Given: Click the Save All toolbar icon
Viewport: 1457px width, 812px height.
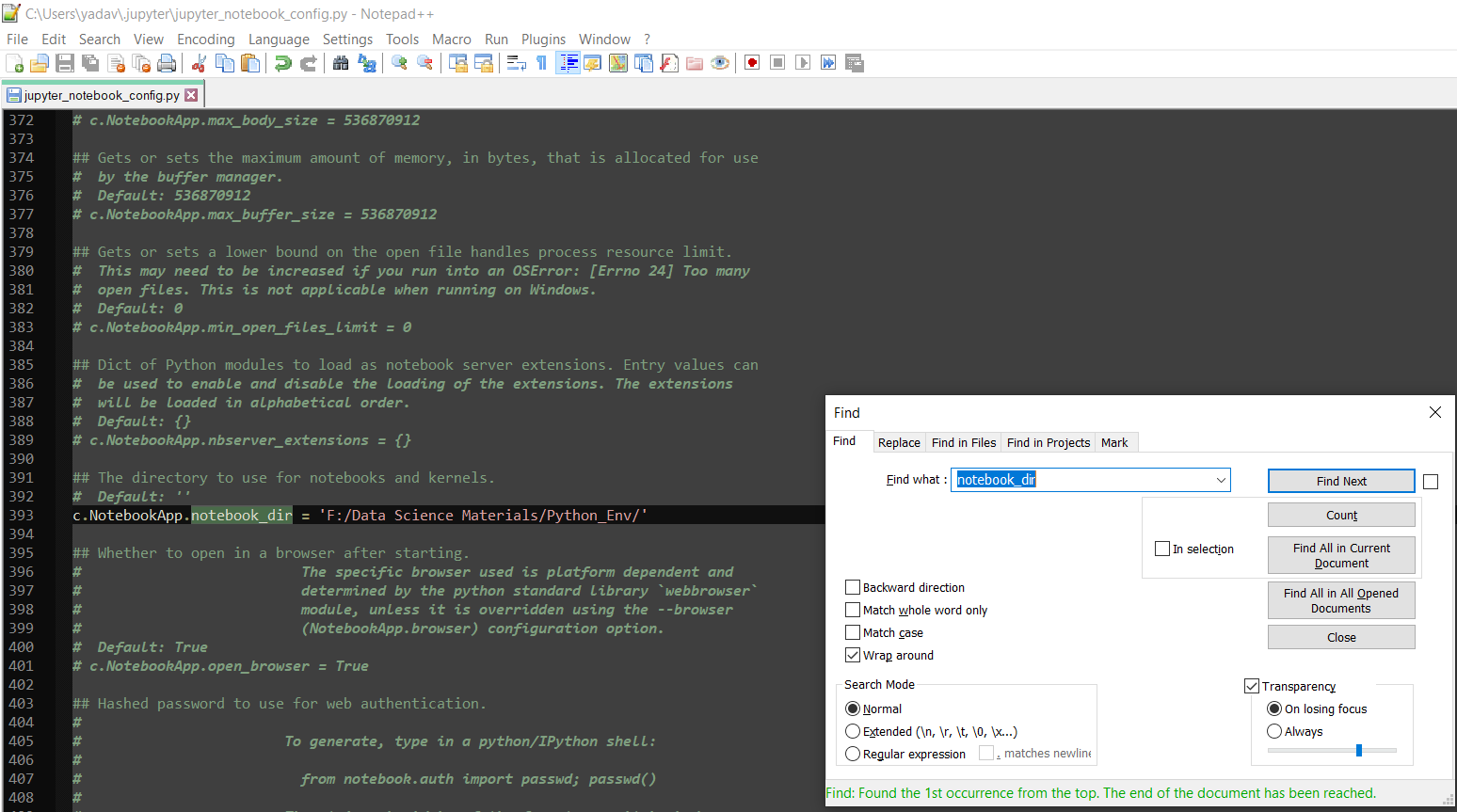Looking at the screenshot, I should pyautogui.click(x=90, y=63).
